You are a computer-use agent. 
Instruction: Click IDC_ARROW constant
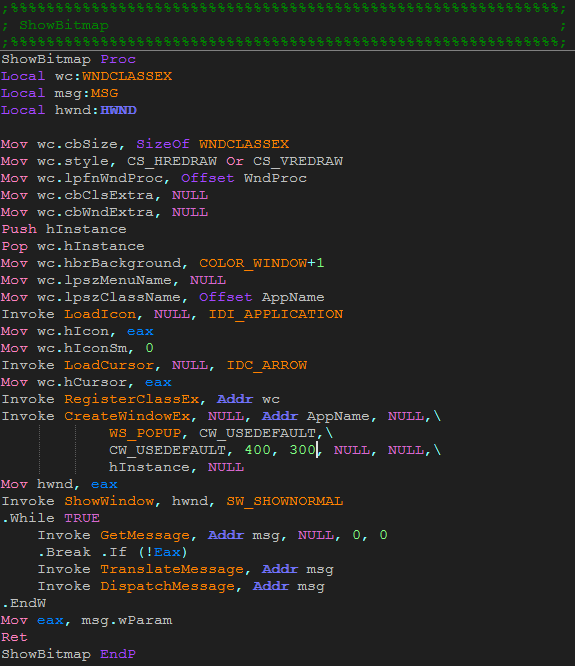267,365
